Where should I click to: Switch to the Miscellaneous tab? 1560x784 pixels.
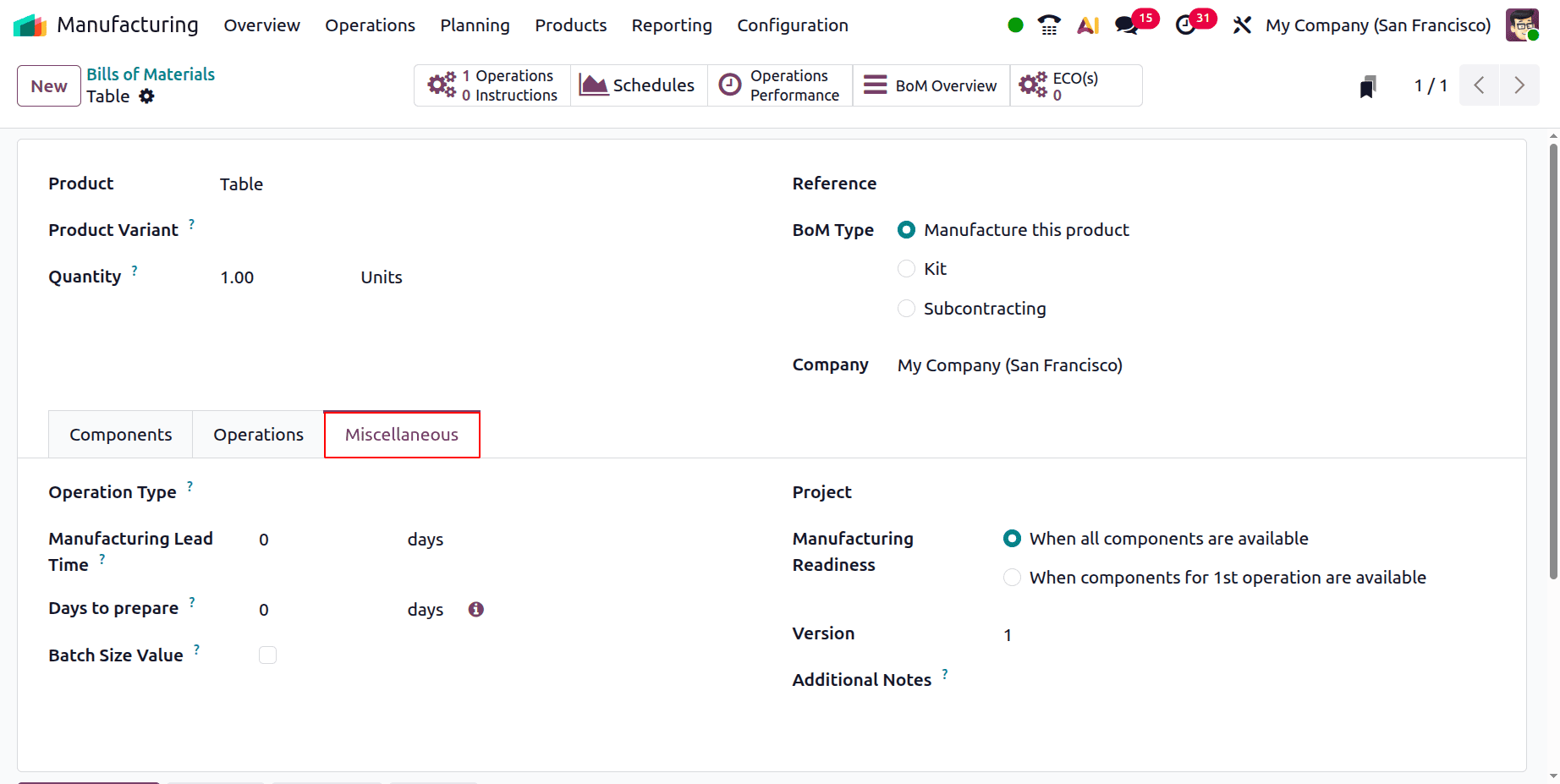tap(402, 435)
